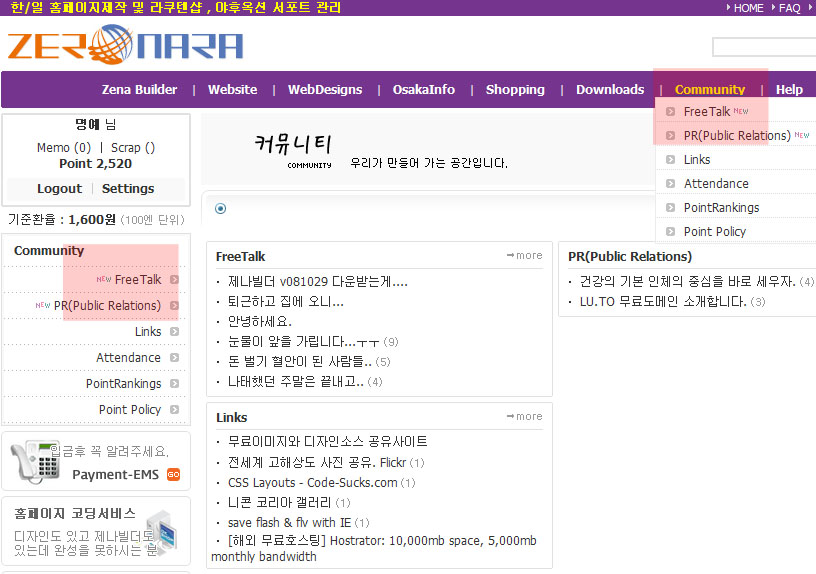Screen dimensions: 816x574
Task: Click the Zeronara globe logo
Action: [x=125, y=45]
